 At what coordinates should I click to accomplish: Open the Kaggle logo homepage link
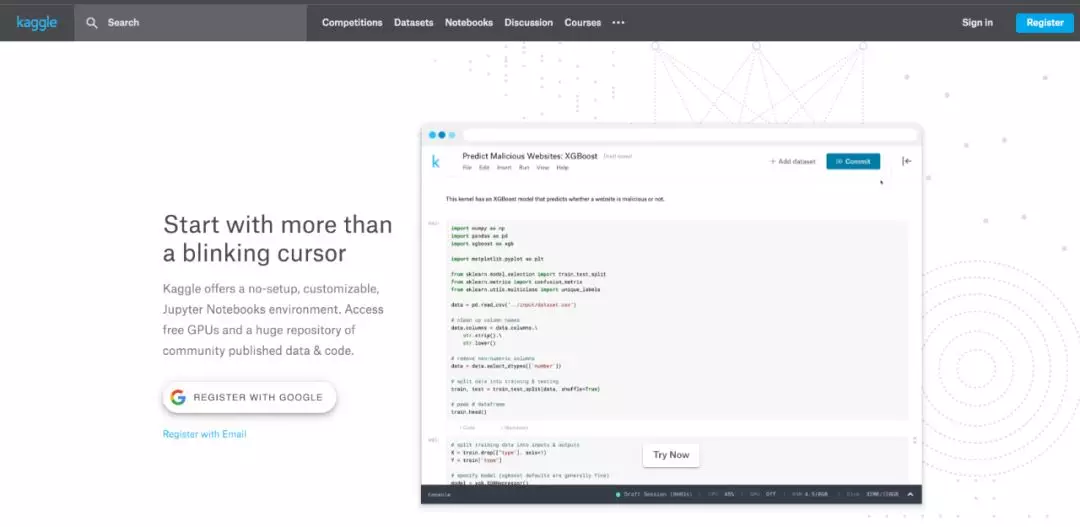point(37,23)
